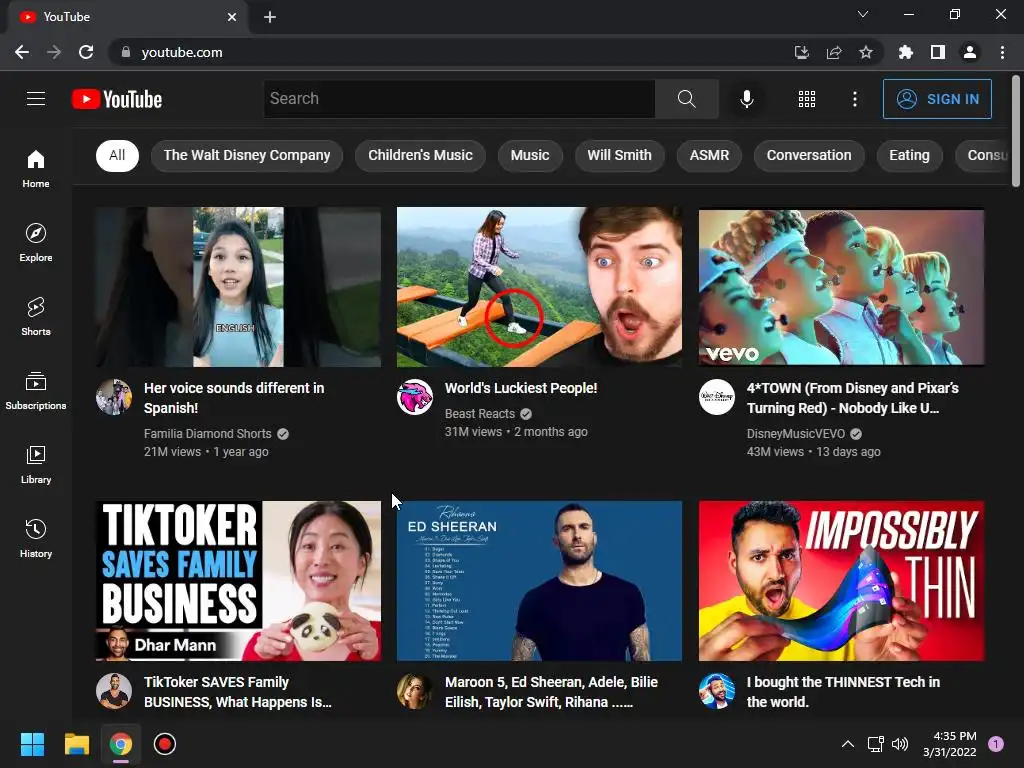Viewport: 1024px width, 768px height.
Task: Expand the Chrome tab search chevron
Action: (863, 14)
